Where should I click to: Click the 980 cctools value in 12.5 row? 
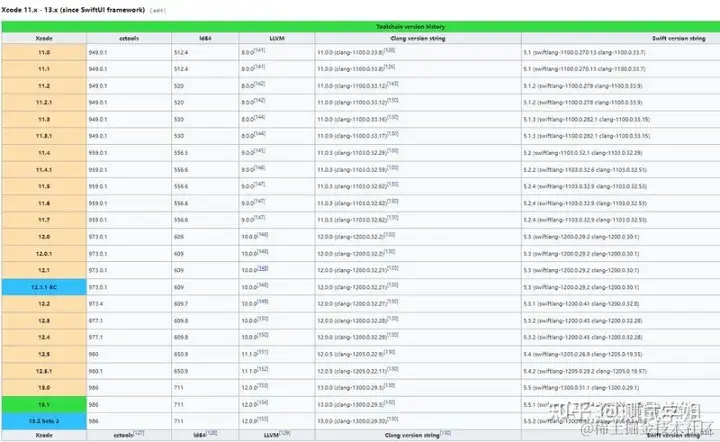pyautogui.click(x=93, y=355)
